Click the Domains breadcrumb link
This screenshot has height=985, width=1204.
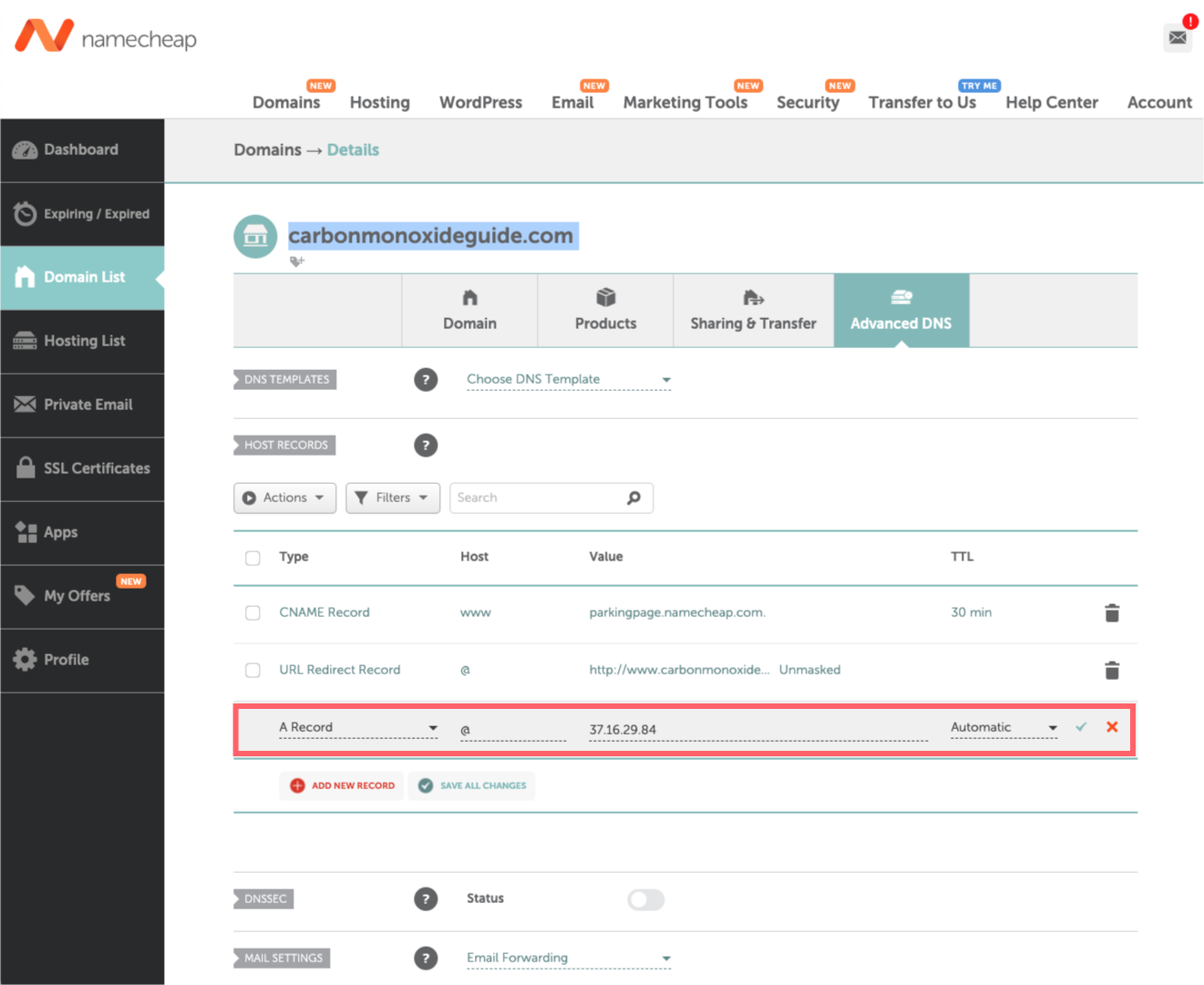(267, 150)
